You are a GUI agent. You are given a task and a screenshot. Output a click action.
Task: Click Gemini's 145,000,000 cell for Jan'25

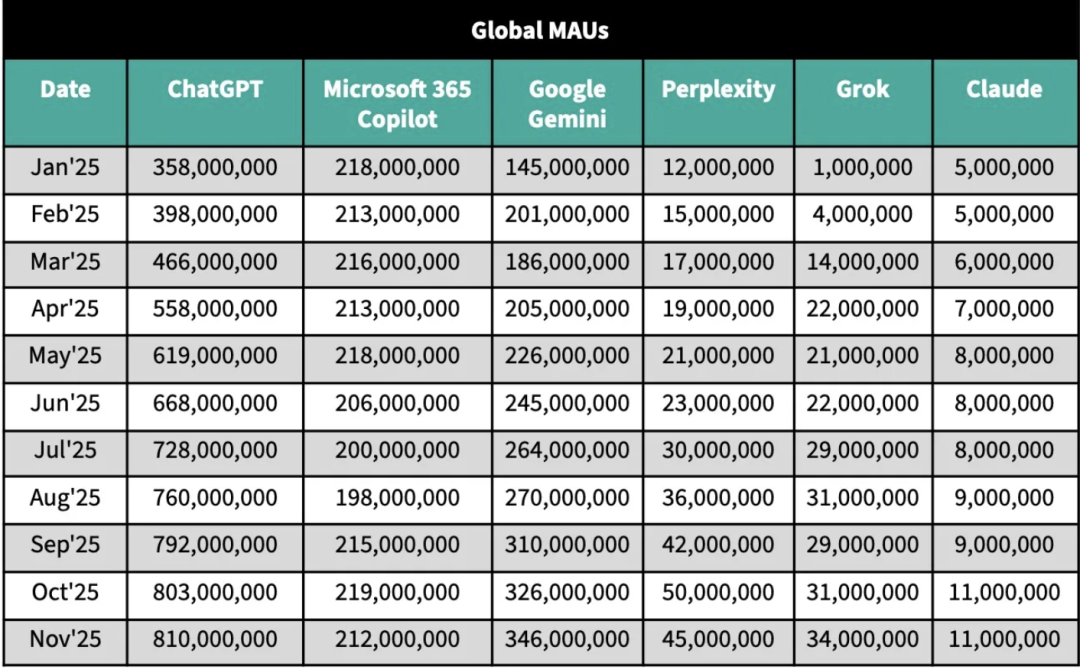tap(567, 168)
